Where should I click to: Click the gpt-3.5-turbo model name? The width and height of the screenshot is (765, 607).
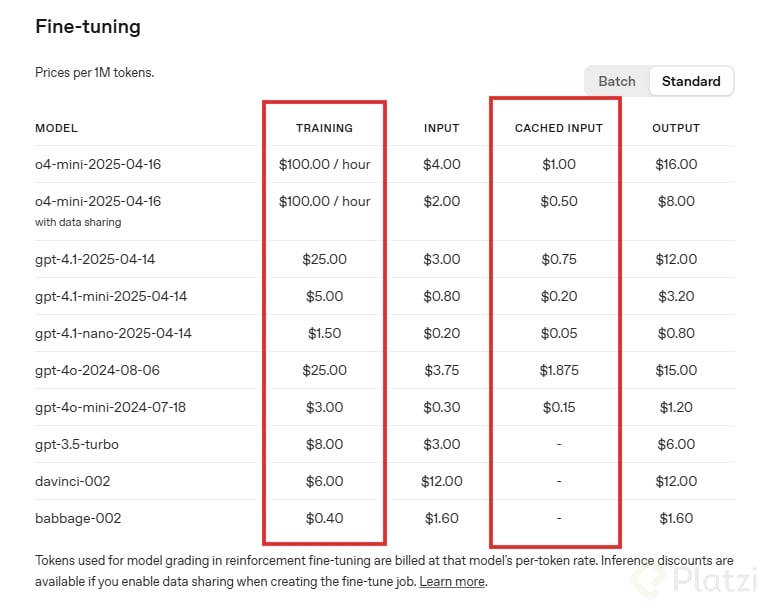tap(77, 444)
